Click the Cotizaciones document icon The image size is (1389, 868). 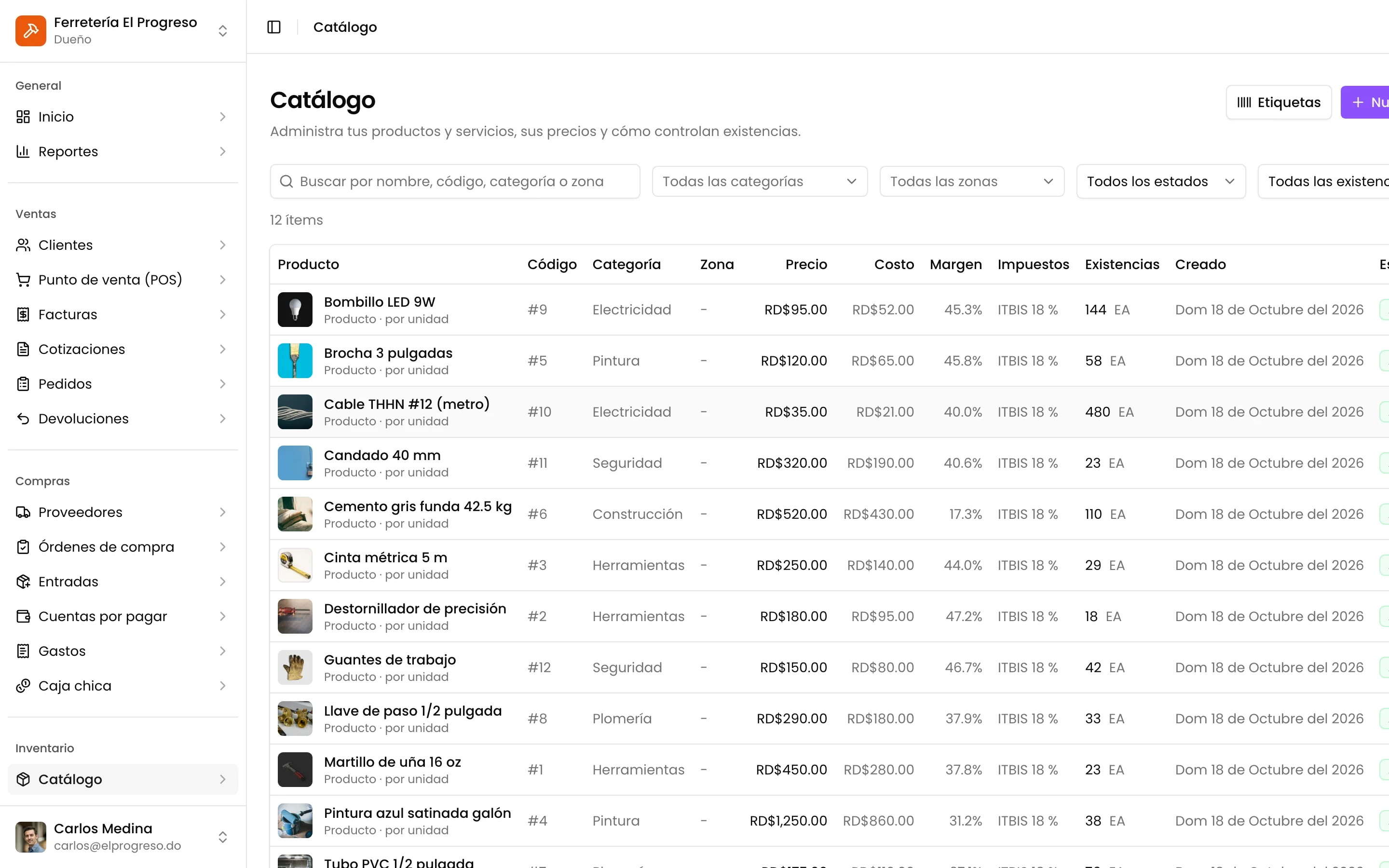[x=23, y=349]
